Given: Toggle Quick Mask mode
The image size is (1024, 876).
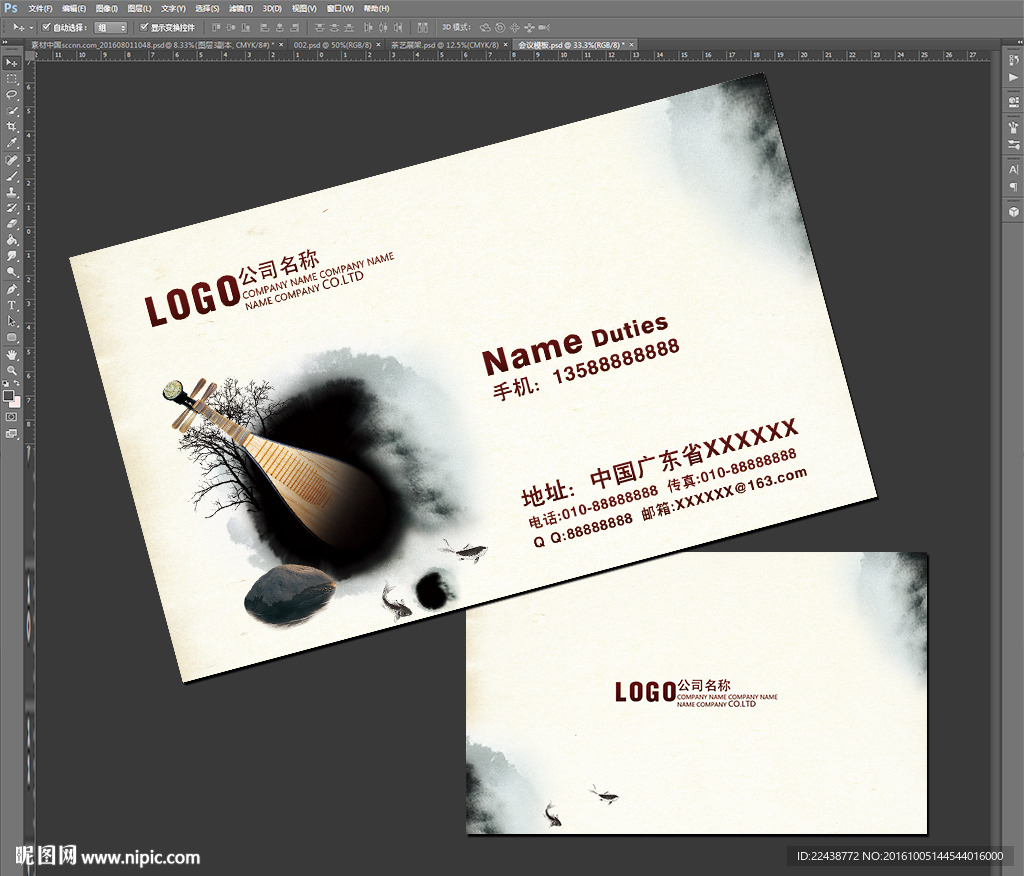Looking at the screenshot, I should 12,417.
